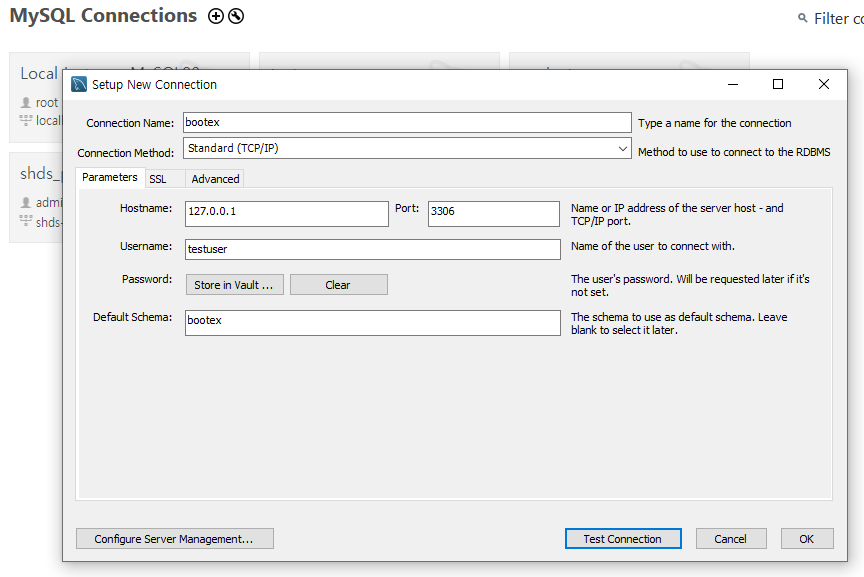Minimize the Setup New Connection dialog
This screenshot has width=864, height=577.
tap(733, 84)
